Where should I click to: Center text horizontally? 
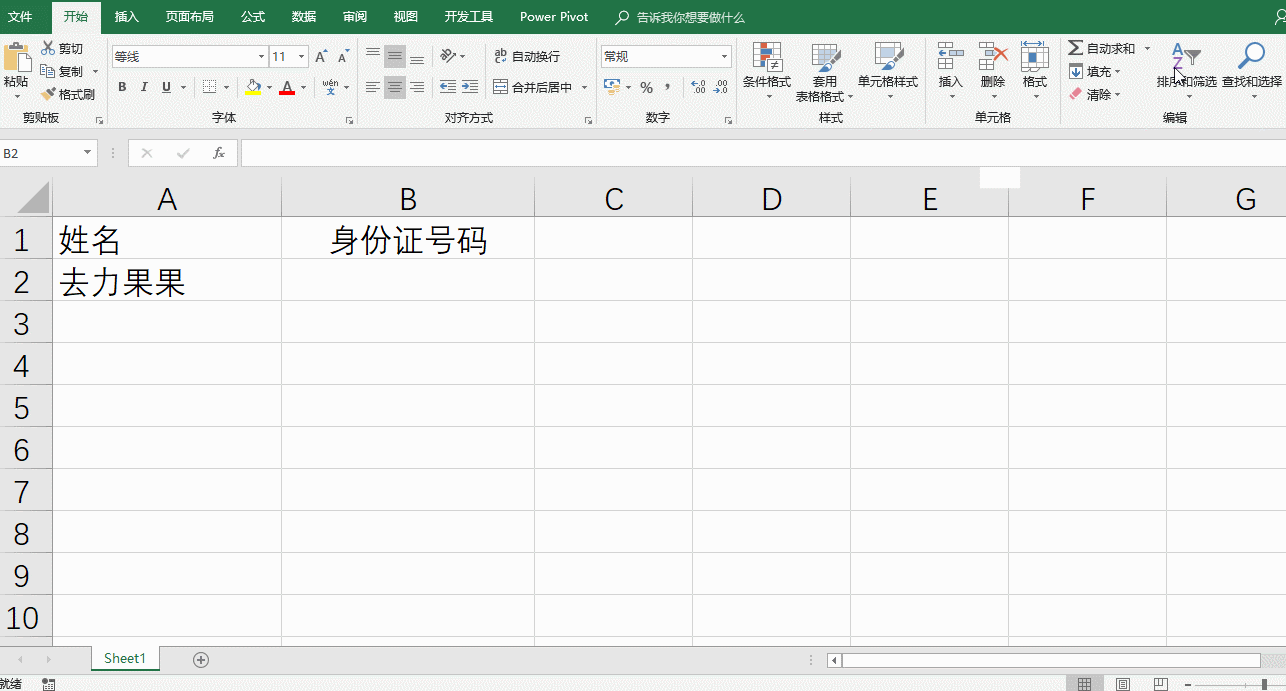pos(395,87)
